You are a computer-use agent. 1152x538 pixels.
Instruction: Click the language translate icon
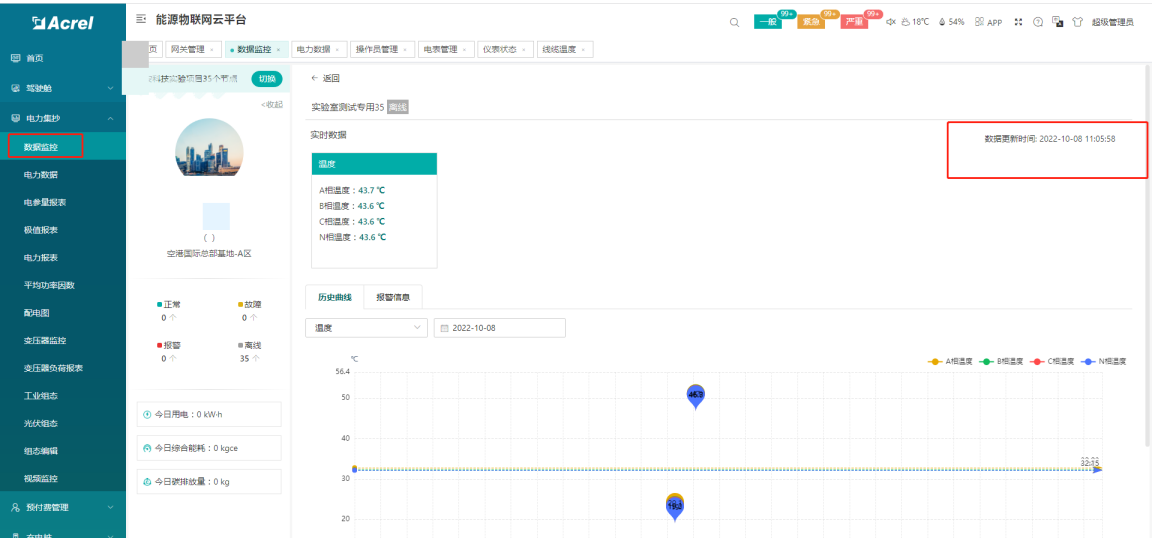click(1056, 22)
